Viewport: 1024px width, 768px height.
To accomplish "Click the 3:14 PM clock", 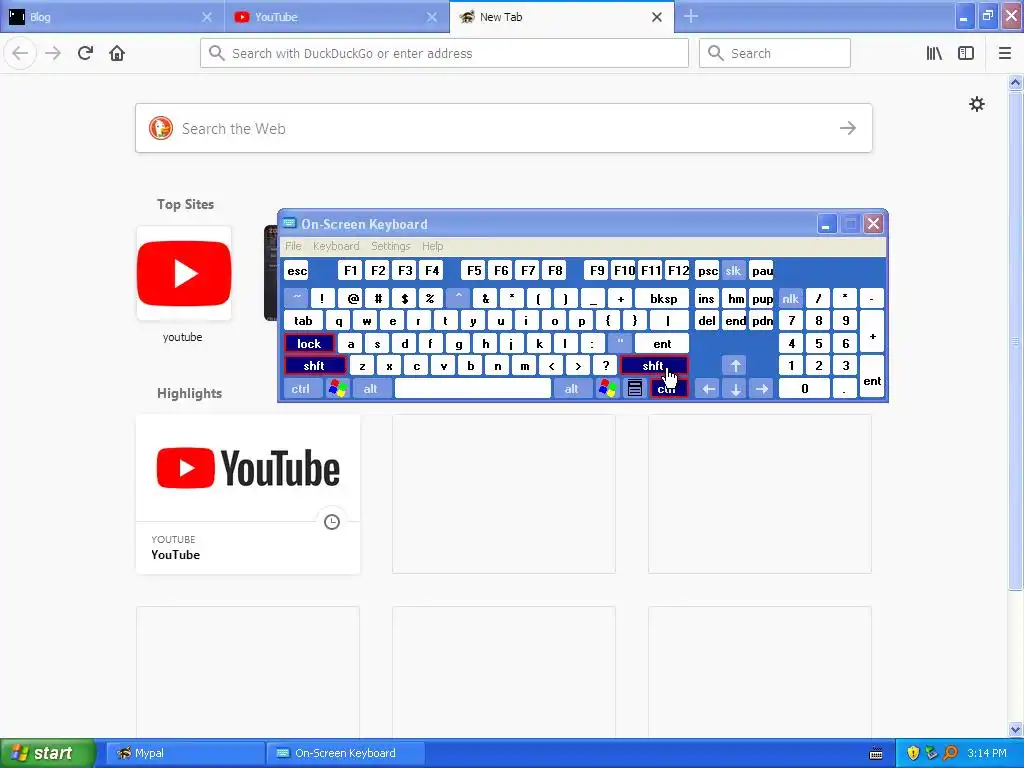I will coord(987,753).
